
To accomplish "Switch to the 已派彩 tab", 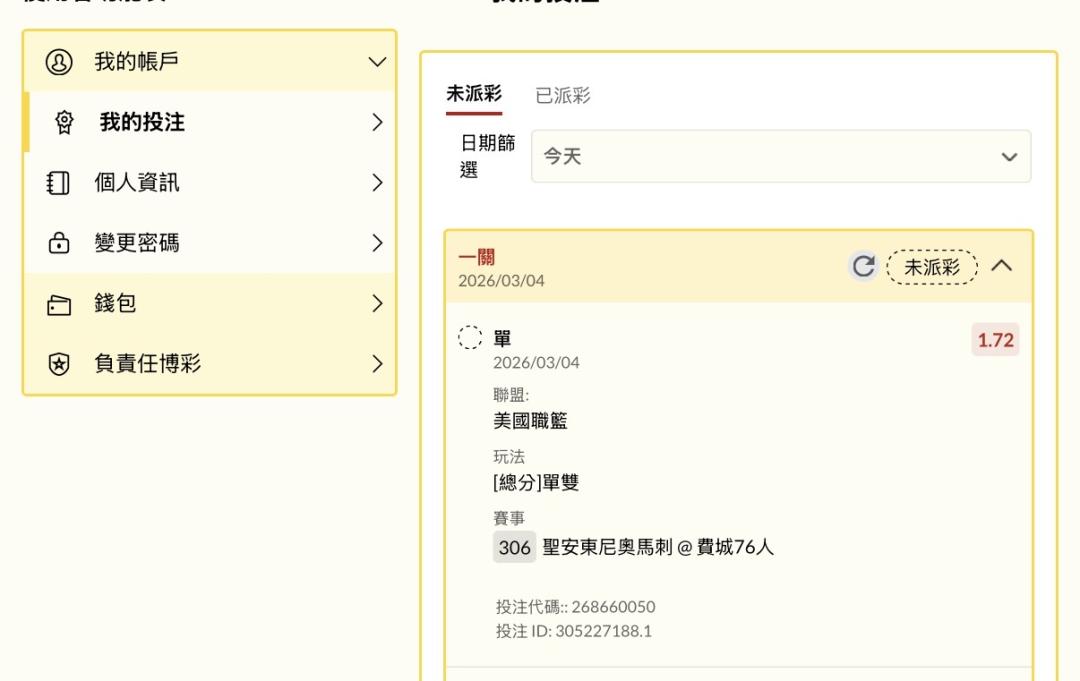I will coord(562,96).
